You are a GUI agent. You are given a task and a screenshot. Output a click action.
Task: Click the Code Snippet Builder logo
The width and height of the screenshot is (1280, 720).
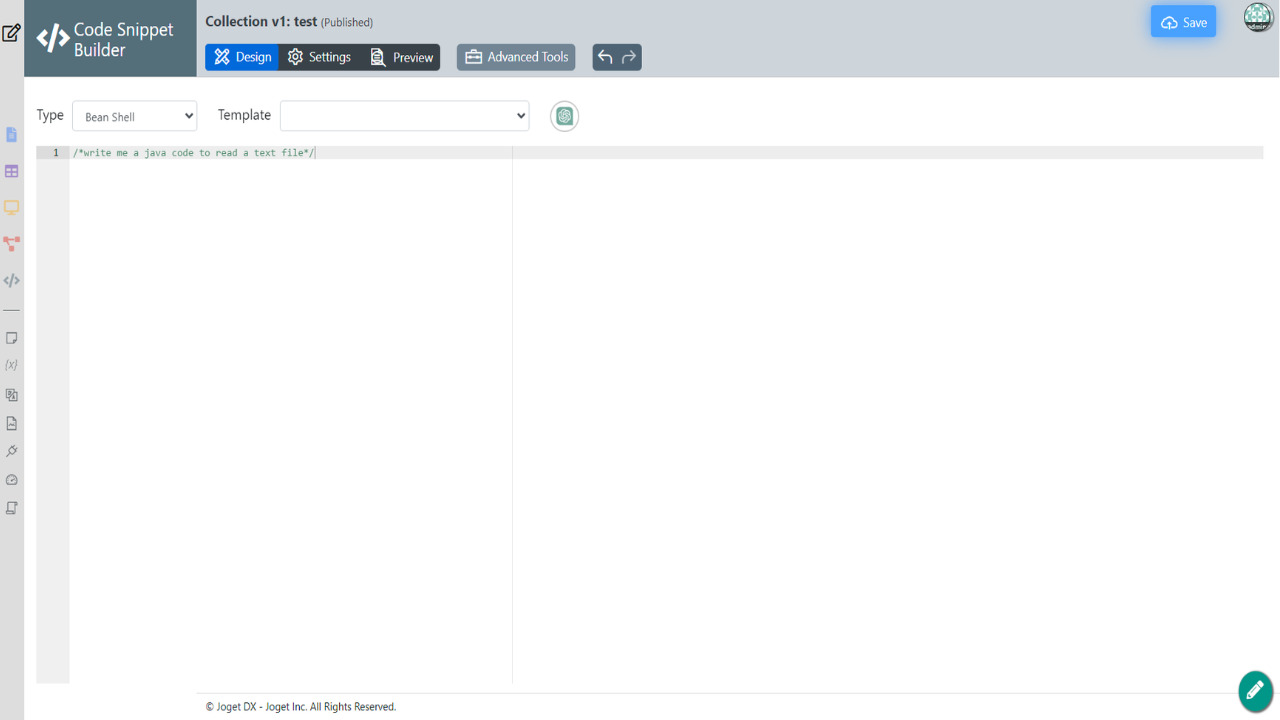(110, 39)
